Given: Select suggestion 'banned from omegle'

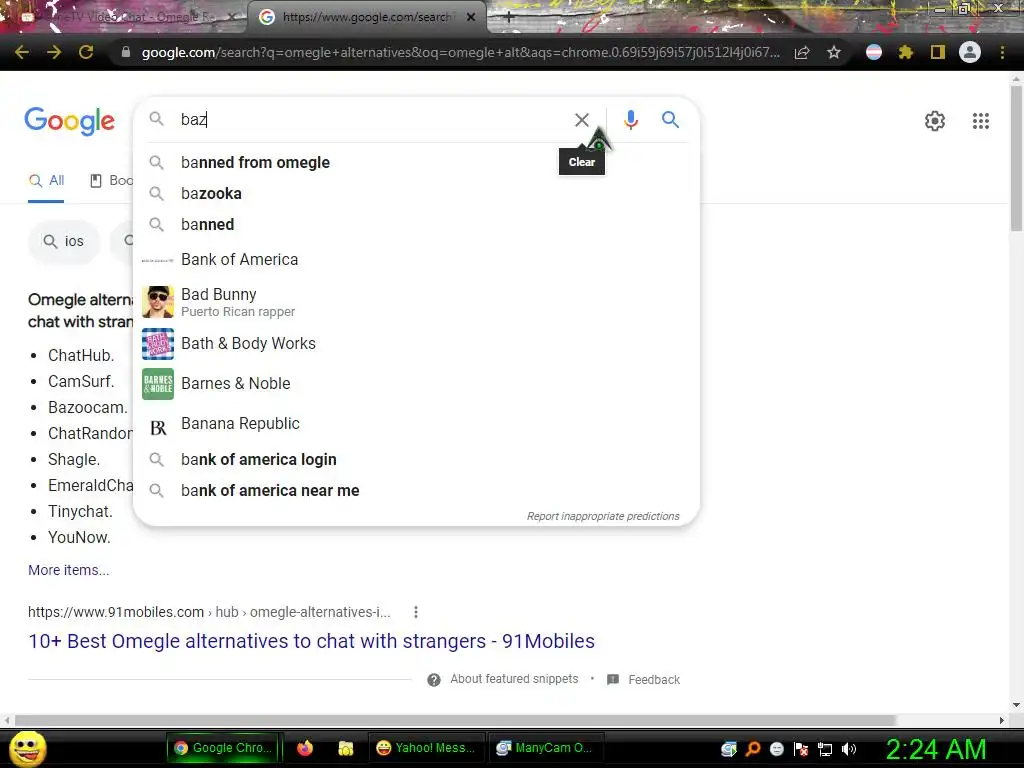Looking at the screenshot, I should (x=416, y=163).
